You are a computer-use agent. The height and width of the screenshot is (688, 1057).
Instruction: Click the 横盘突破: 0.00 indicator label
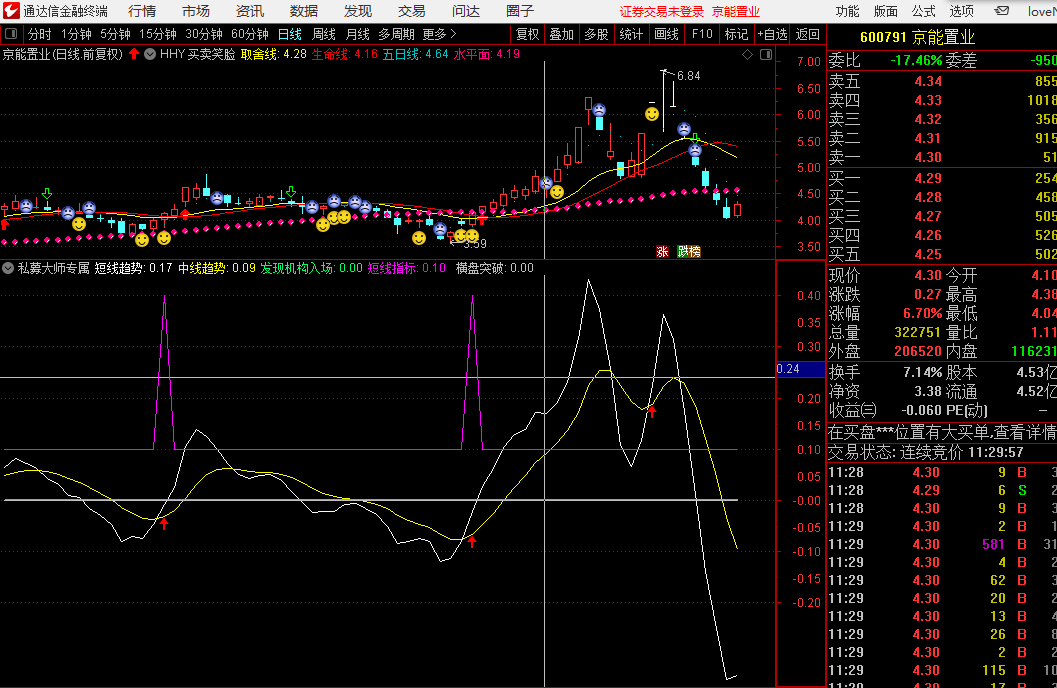point(495,268)
